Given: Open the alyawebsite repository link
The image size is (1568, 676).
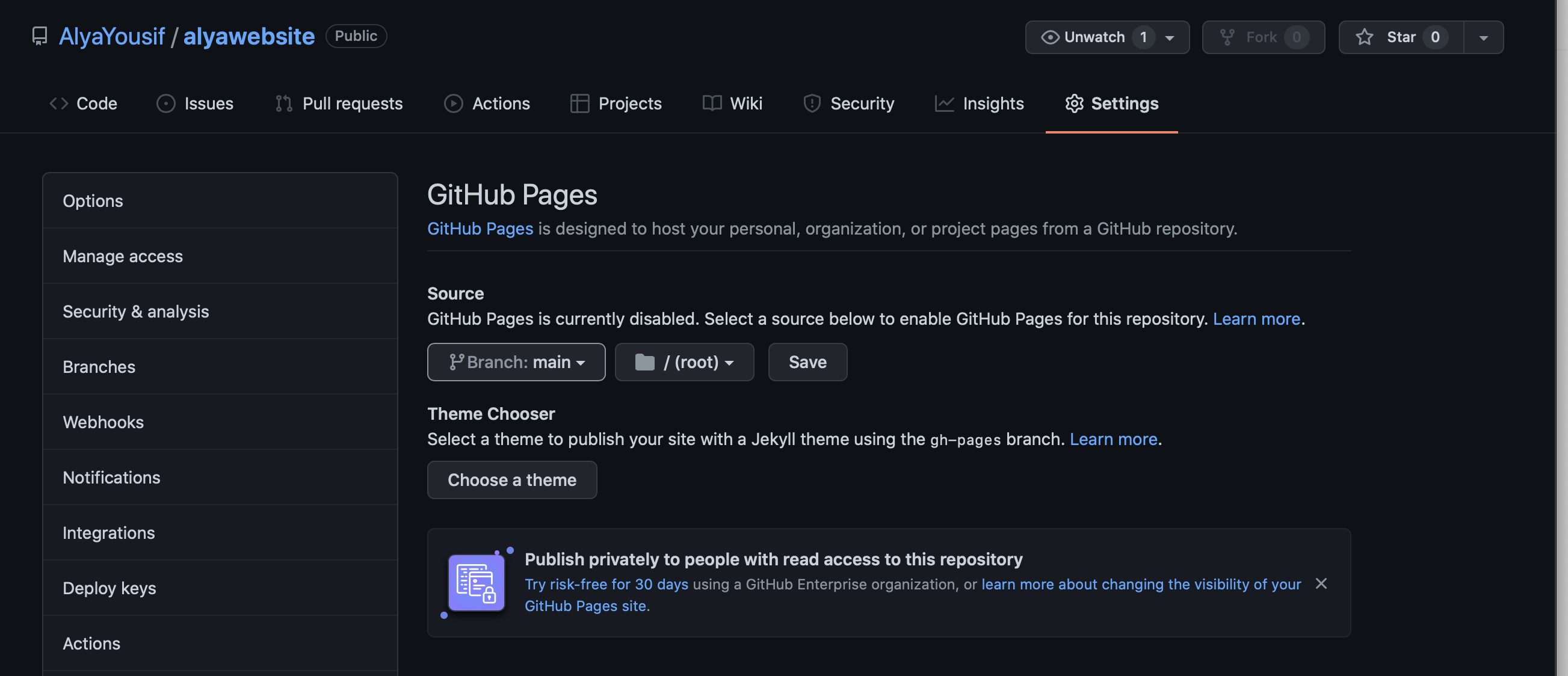Looking at the screenshot, I should [249, 37].
